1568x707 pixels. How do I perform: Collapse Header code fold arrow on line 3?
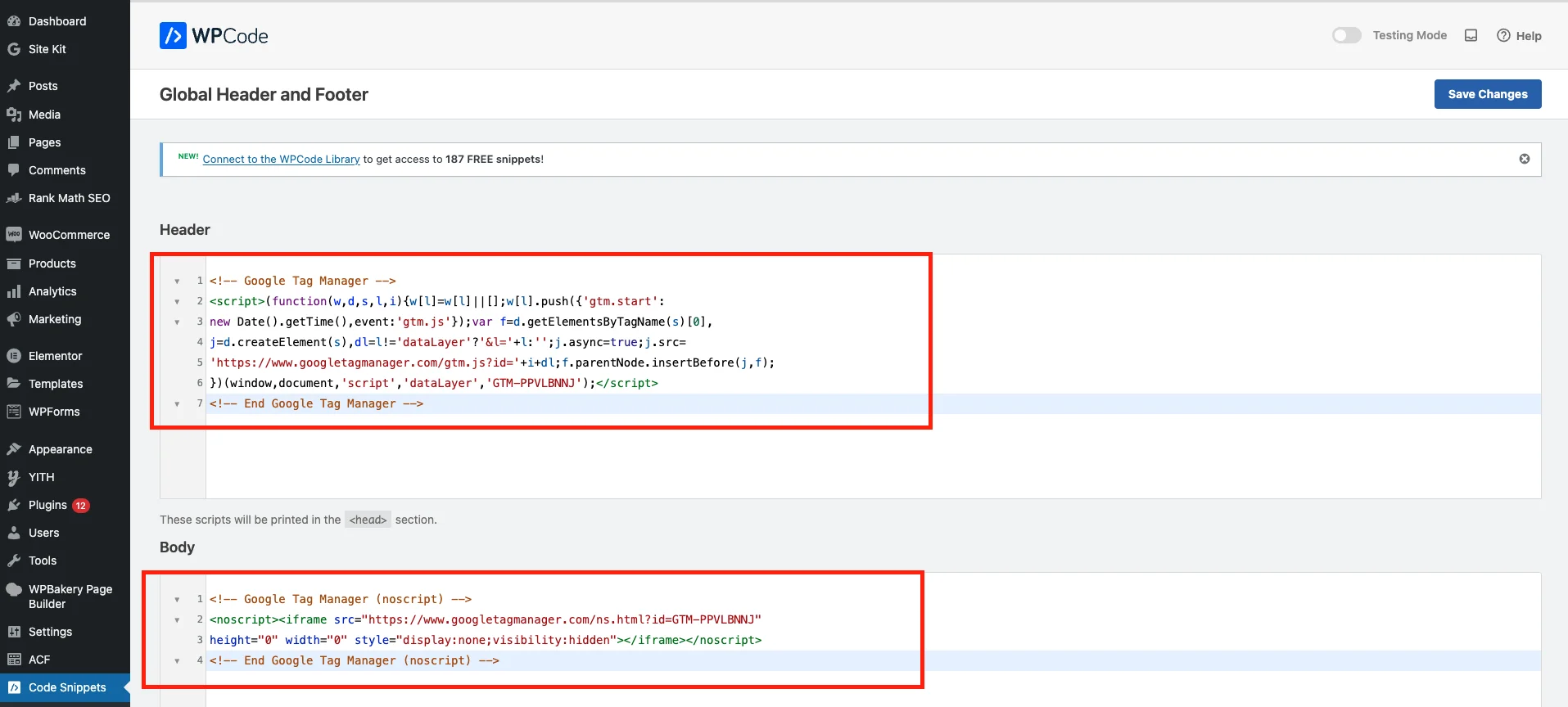point(177,322)
